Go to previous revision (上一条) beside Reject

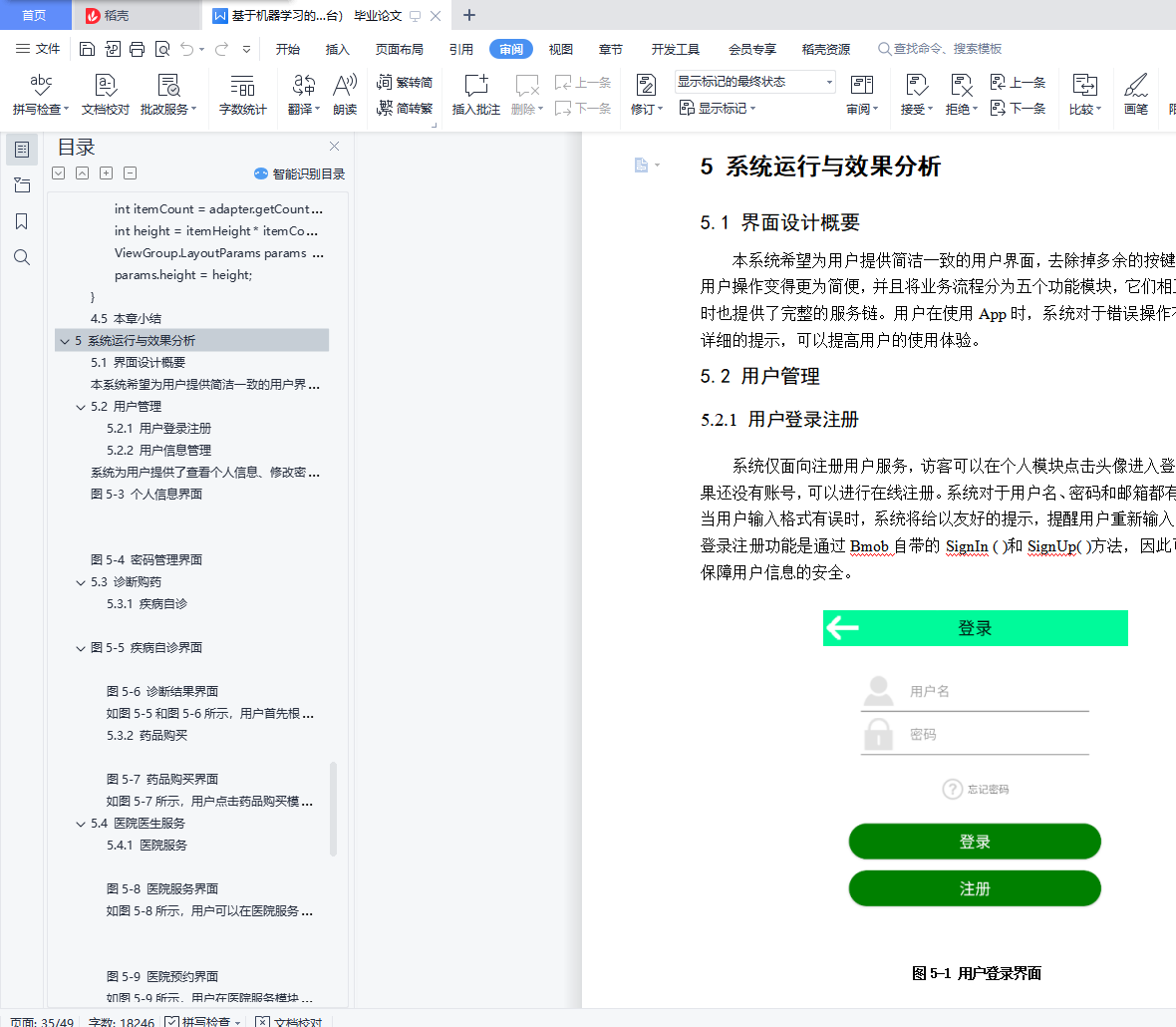click(1018, 82)
